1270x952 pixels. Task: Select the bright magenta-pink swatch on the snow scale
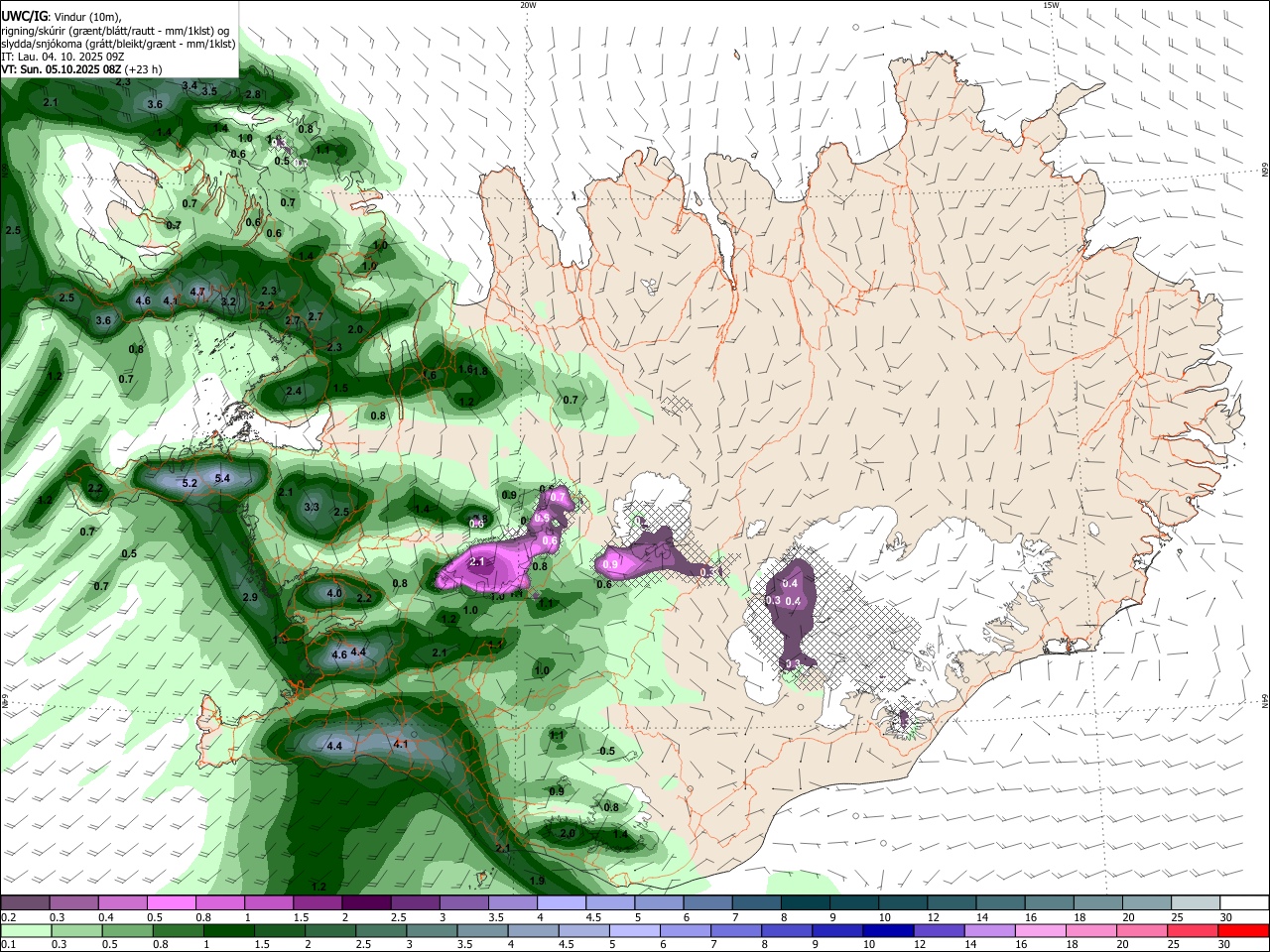tap(171, 903)
